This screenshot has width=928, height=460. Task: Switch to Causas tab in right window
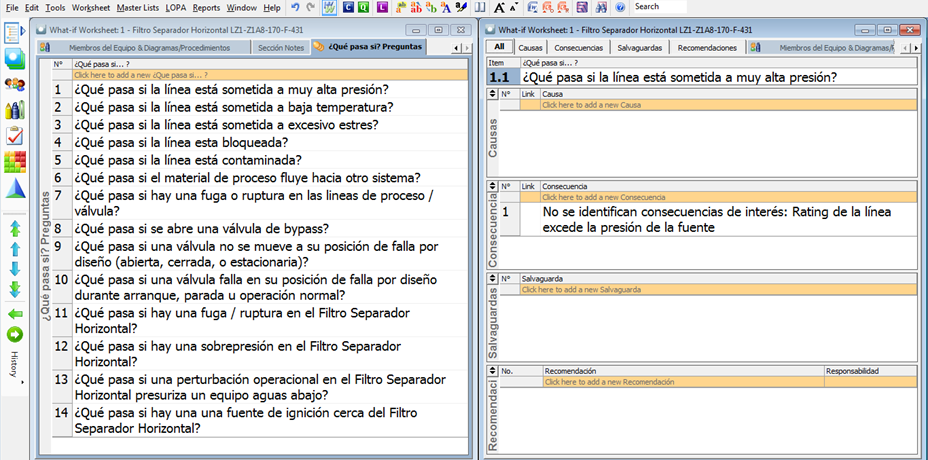[x=530, y=48]
